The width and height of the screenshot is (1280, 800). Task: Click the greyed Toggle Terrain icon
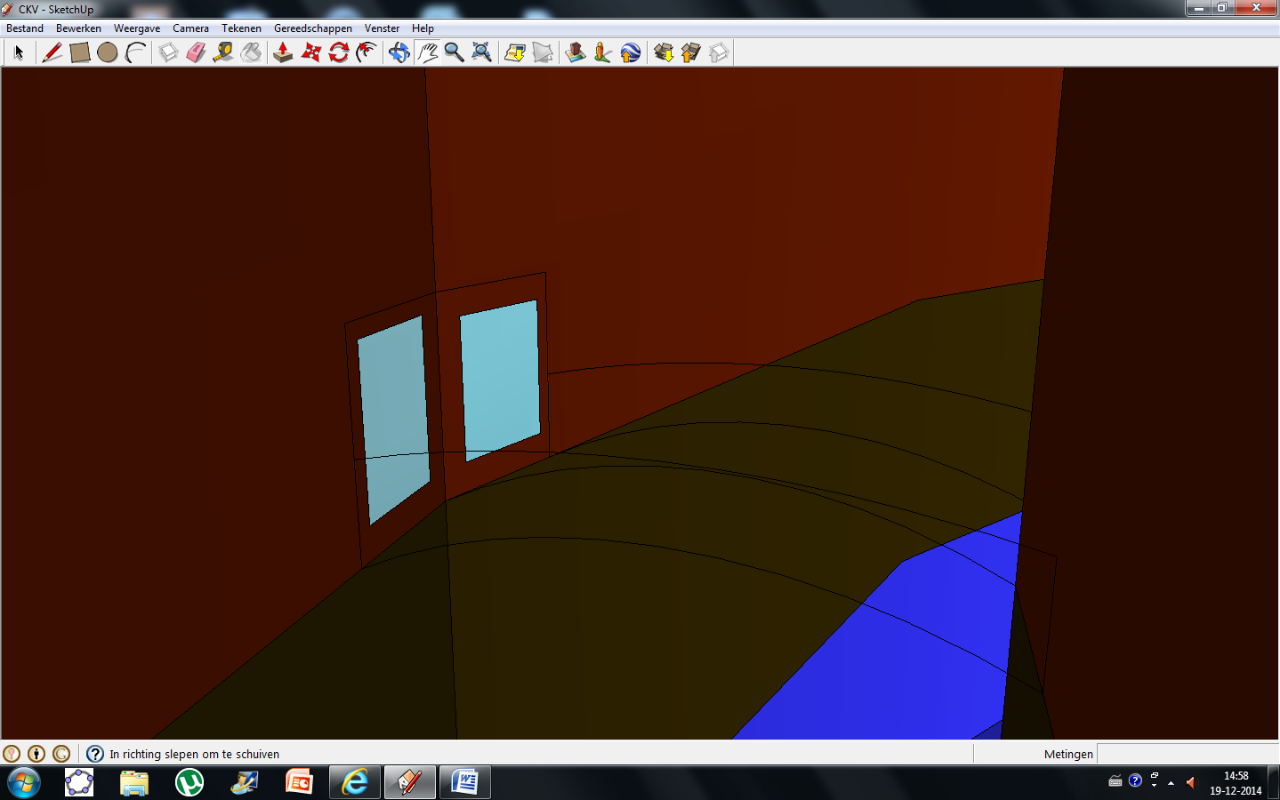(543, 53)
